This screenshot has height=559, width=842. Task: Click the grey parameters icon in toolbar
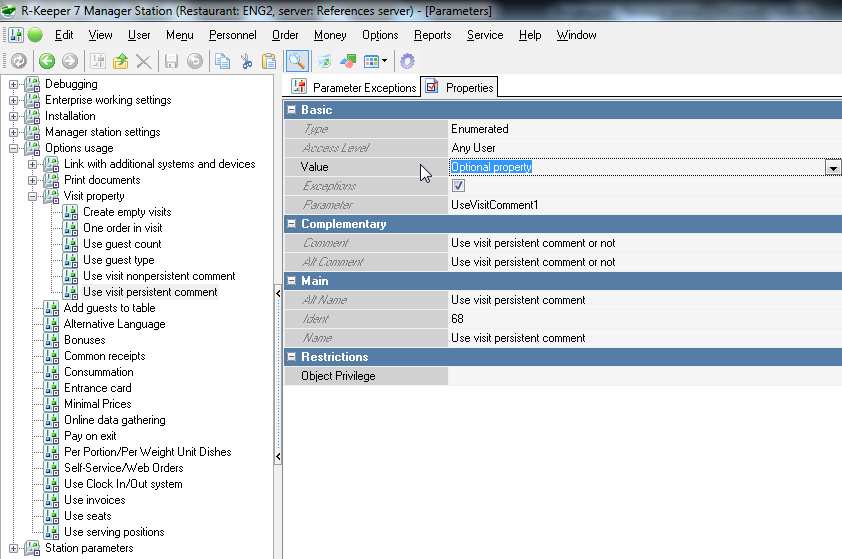pyautogui.click(x=97, y=61)
